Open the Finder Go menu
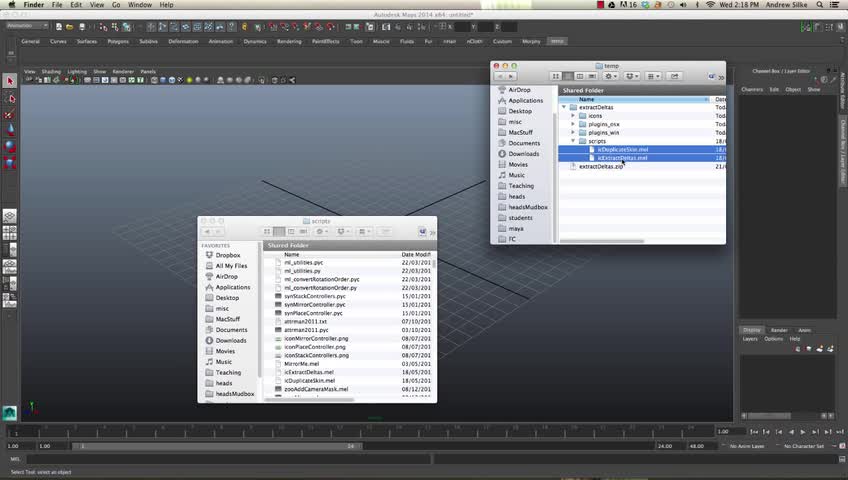Viewport: 848px width, 480px height. (x=116, y=5)
